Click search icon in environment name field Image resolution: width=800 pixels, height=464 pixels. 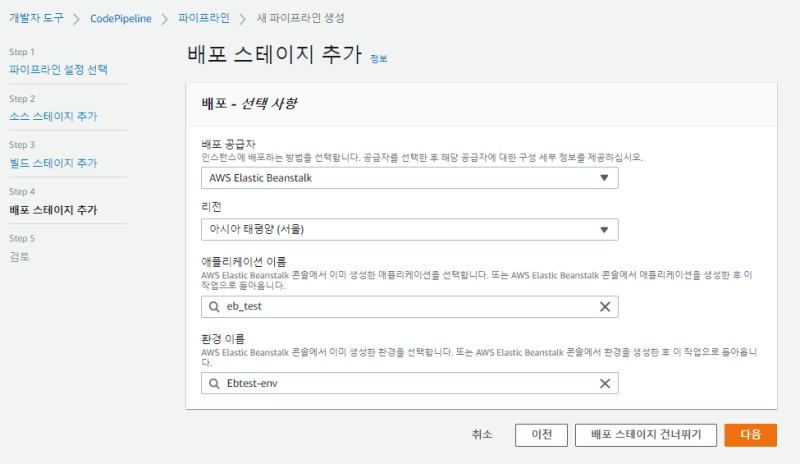pyautogui.click(x=213, y=384)
